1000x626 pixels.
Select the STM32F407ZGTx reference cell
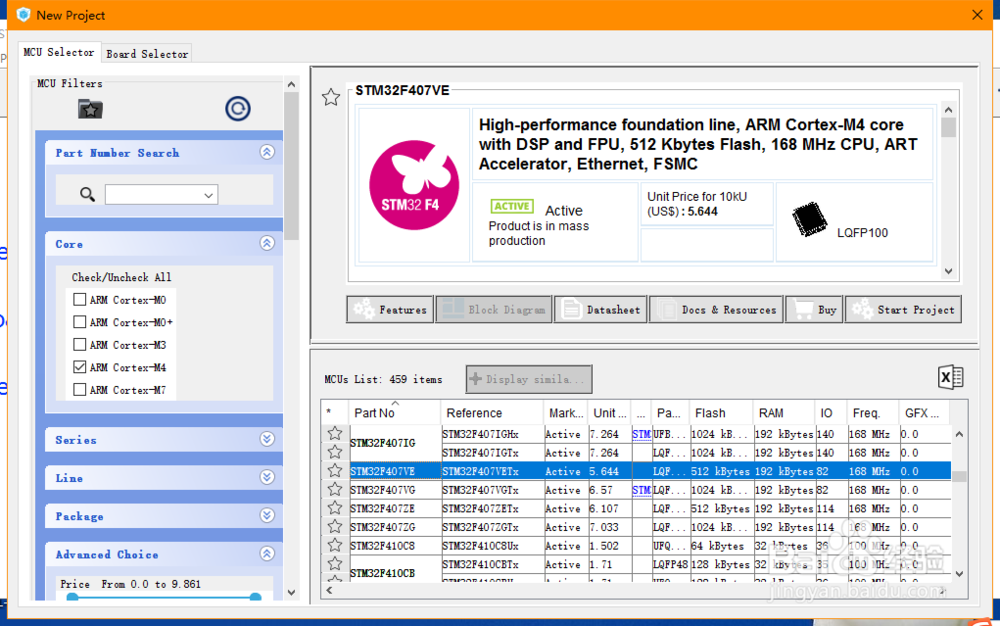pos(492,527)
